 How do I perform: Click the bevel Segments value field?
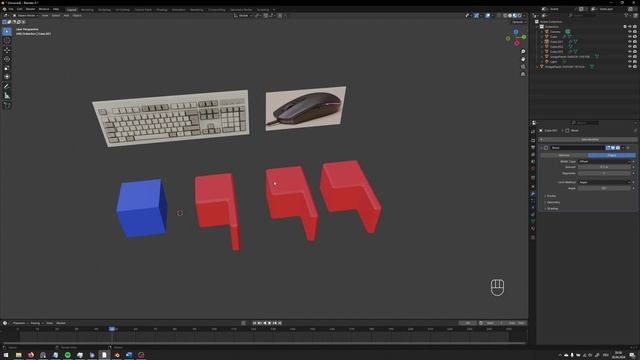(605, 173)
